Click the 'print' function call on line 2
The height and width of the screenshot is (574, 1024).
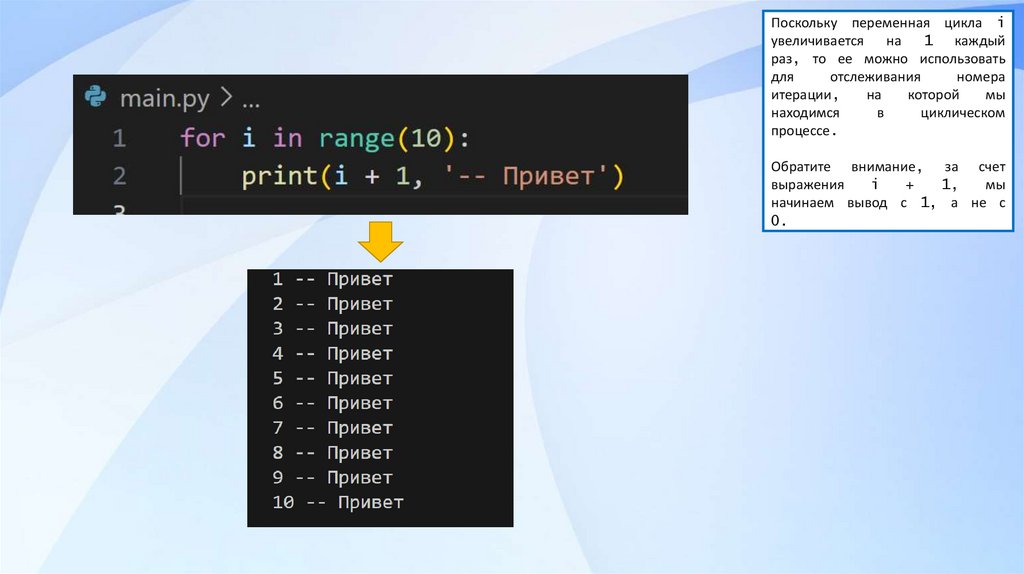280,177
